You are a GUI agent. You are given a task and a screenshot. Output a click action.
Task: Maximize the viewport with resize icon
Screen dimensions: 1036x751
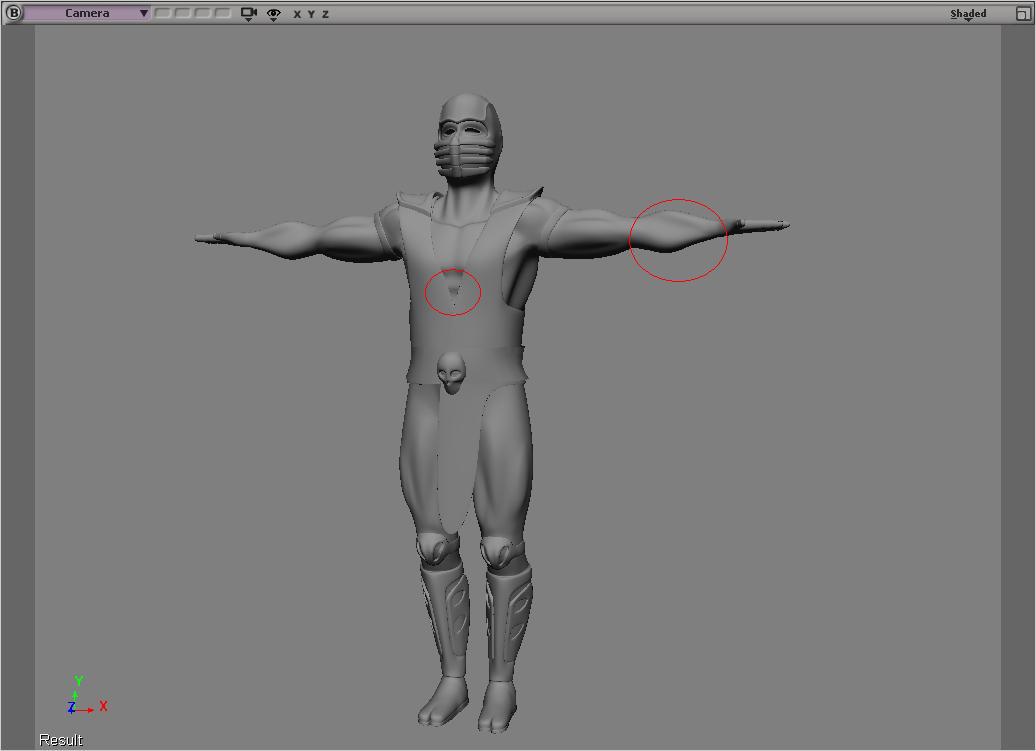coord(1023,13)
